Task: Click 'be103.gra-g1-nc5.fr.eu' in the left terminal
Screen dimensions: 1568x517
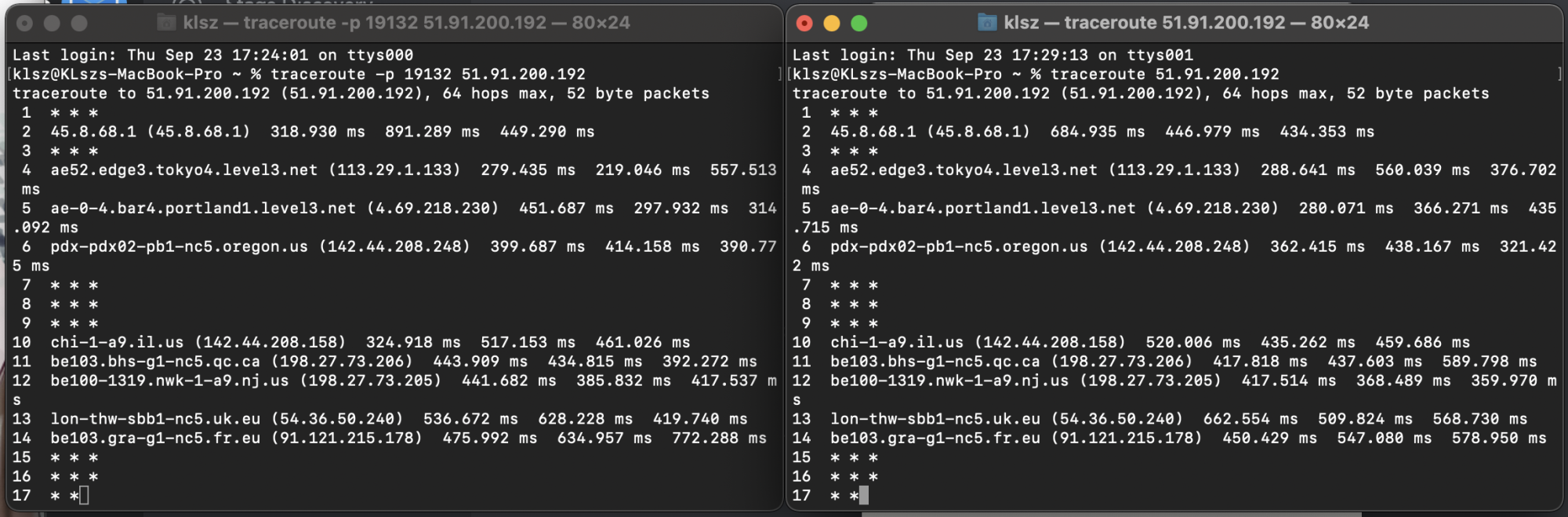Action: tap(155, 439)
